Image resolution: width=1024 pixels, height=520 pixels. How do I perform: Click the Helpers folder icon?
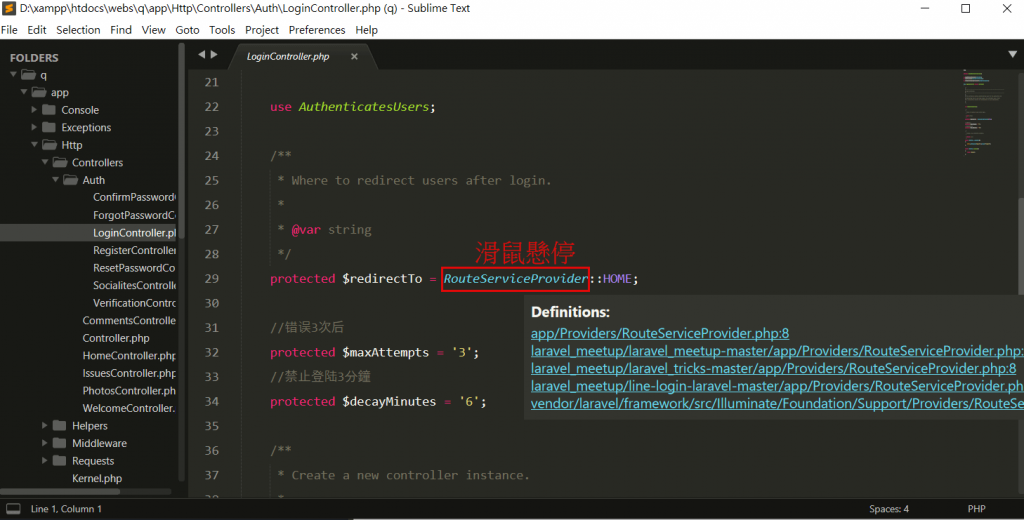(59, 425)
